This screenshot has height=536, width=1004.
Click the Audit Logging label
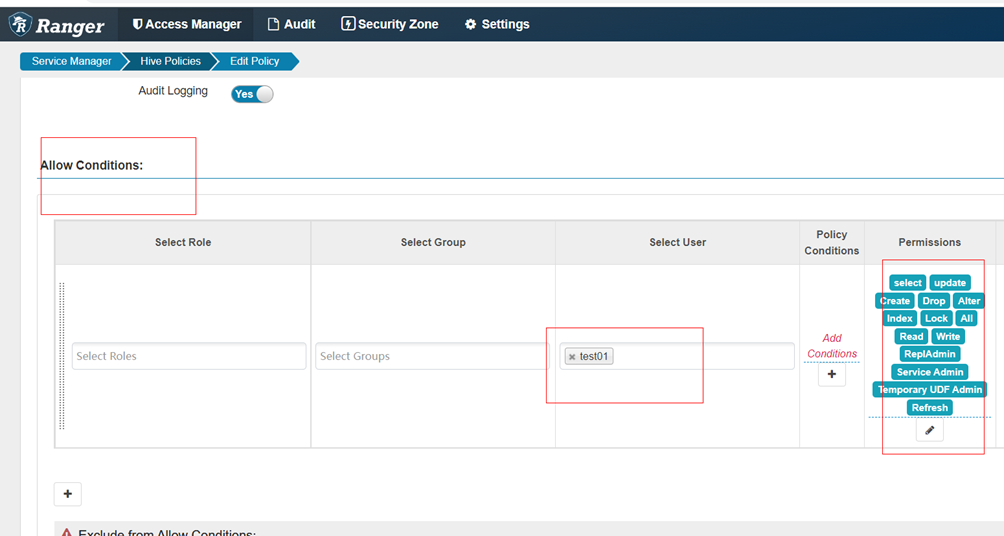coord(173,91)
